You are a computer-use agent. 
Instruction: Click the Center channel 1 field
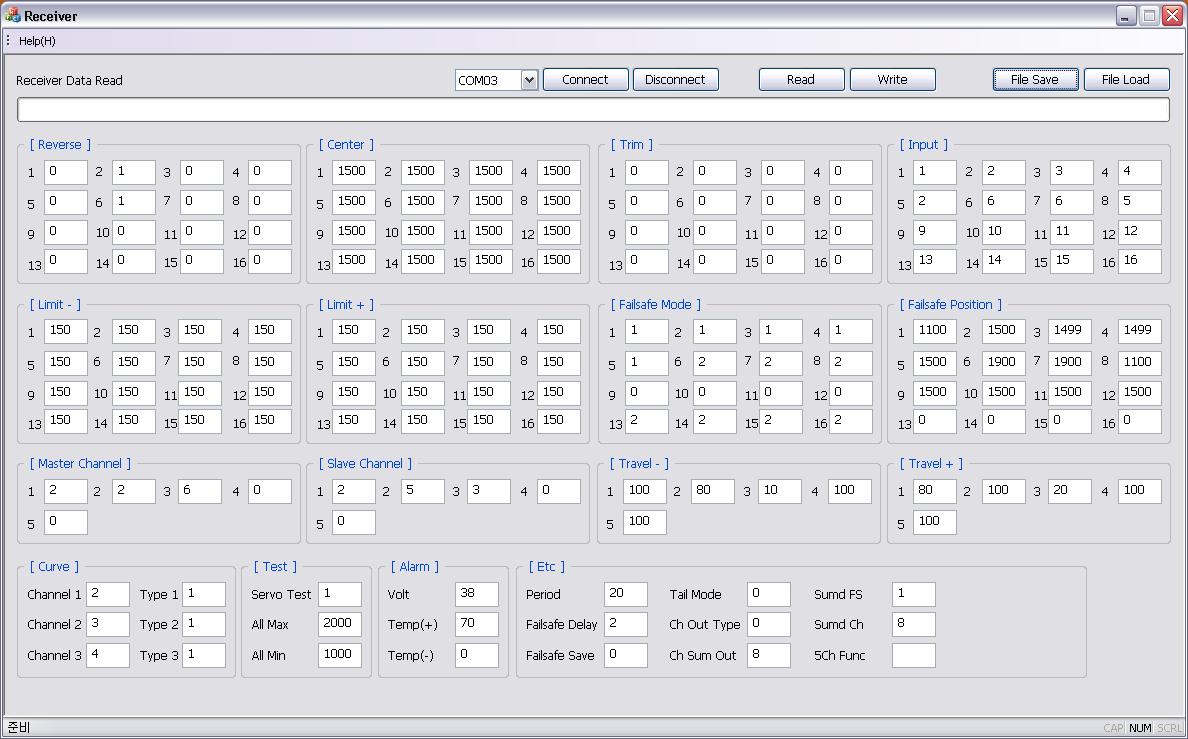coord(354,172)
